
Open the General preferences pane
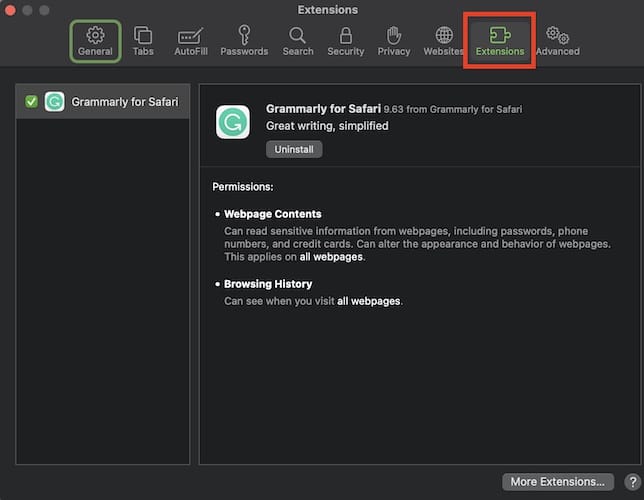coord(95,40)
